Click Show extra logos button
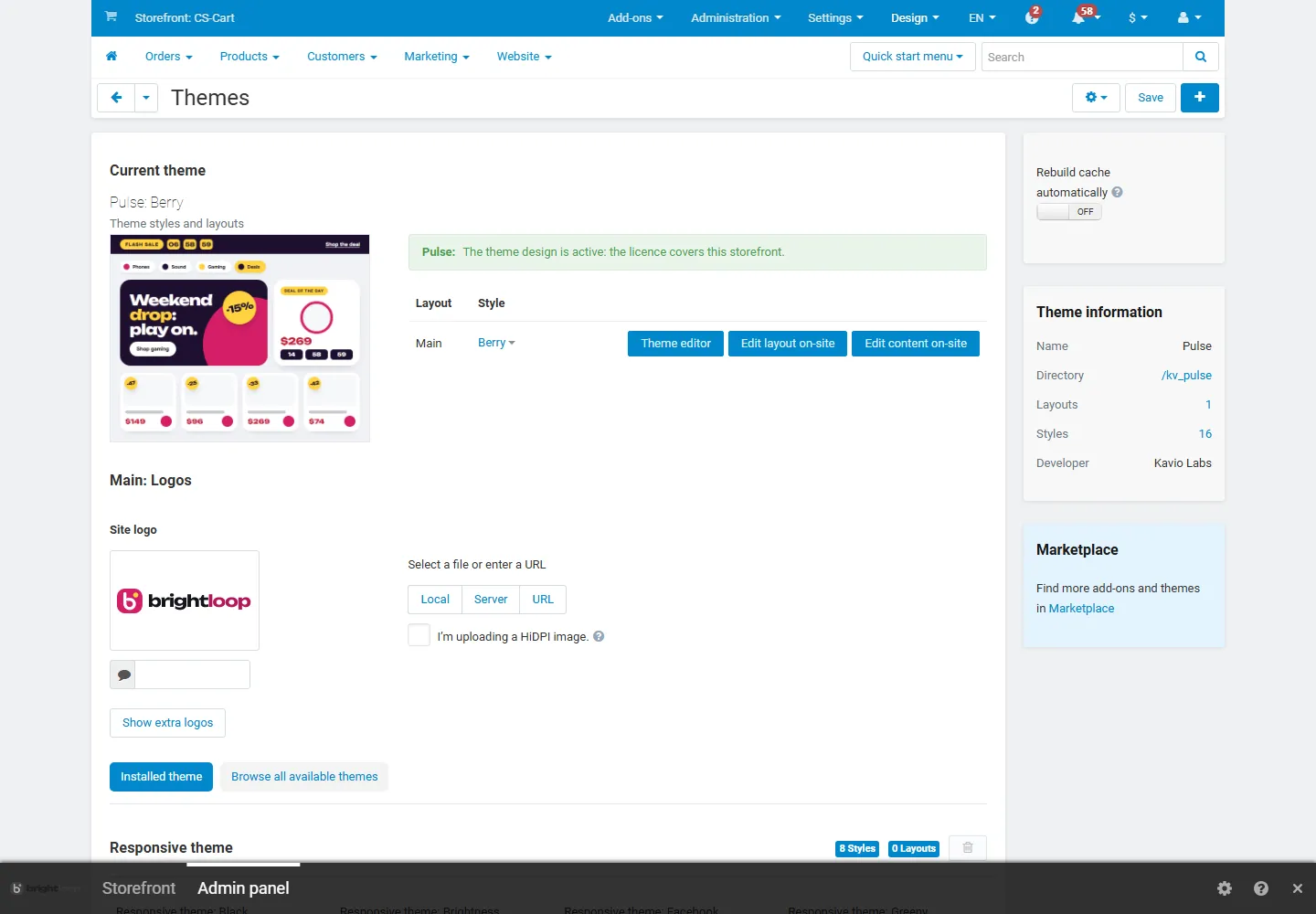The height and width of the screenshot is (914, 1316). point(167,723)
